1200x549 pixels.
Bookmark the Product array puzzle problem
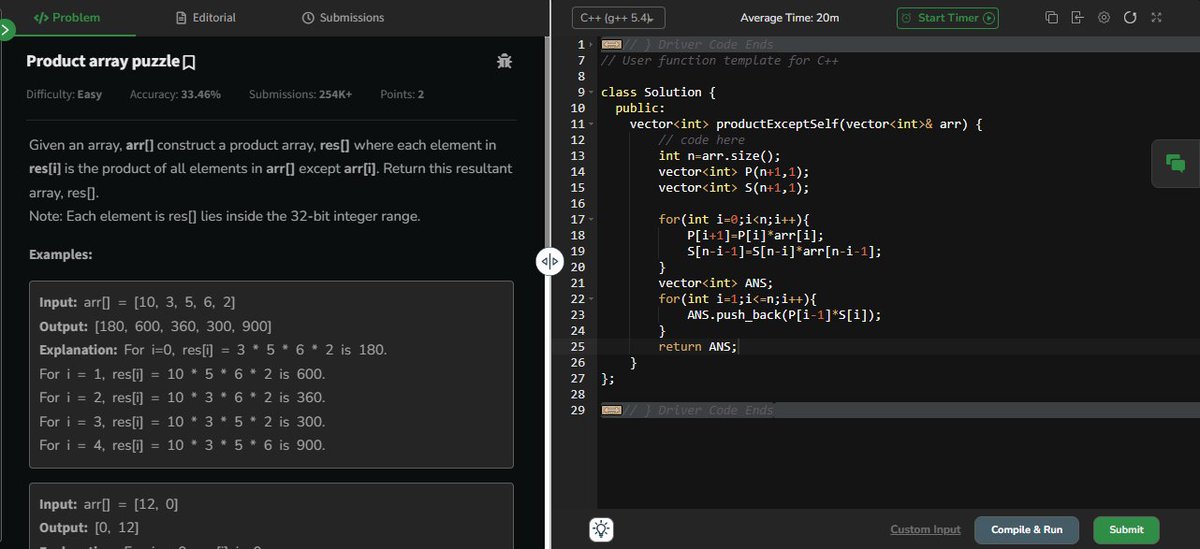188,62
